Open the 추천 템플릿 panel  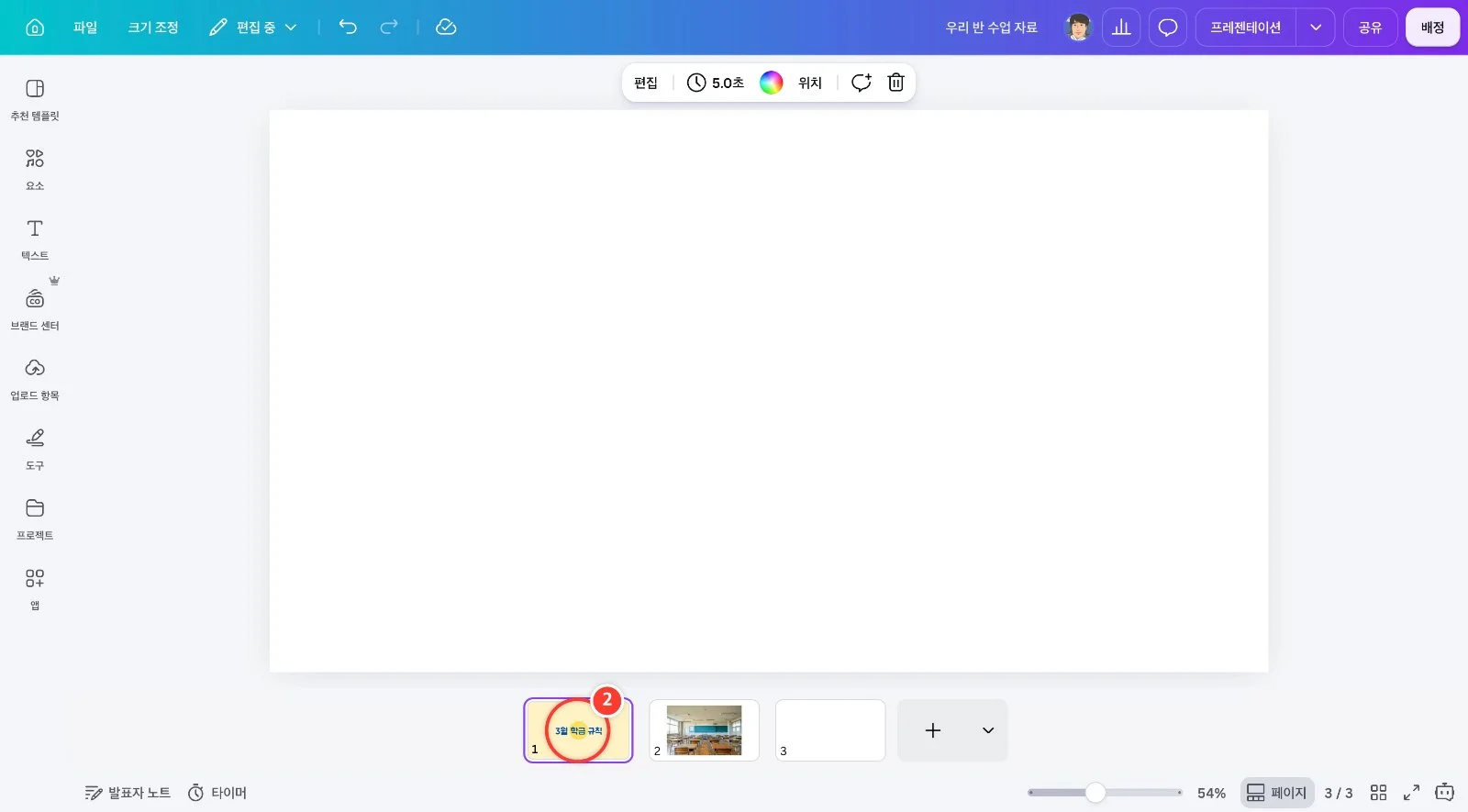35,99
